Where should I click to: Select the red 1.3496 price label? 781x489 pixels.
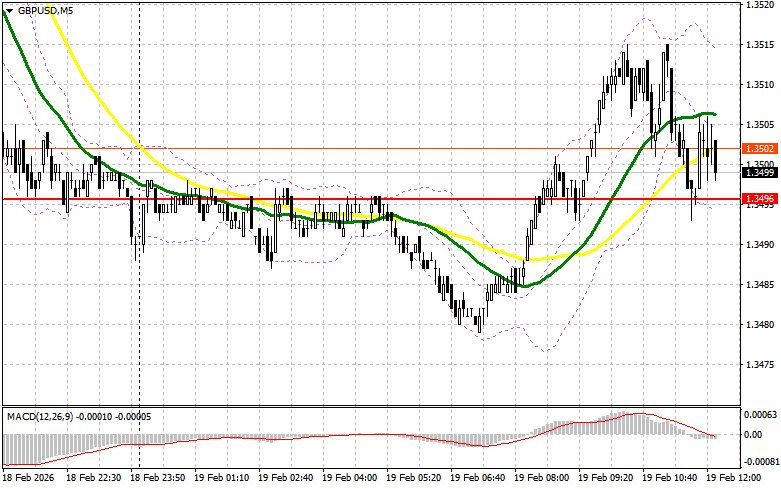(760, 199)
